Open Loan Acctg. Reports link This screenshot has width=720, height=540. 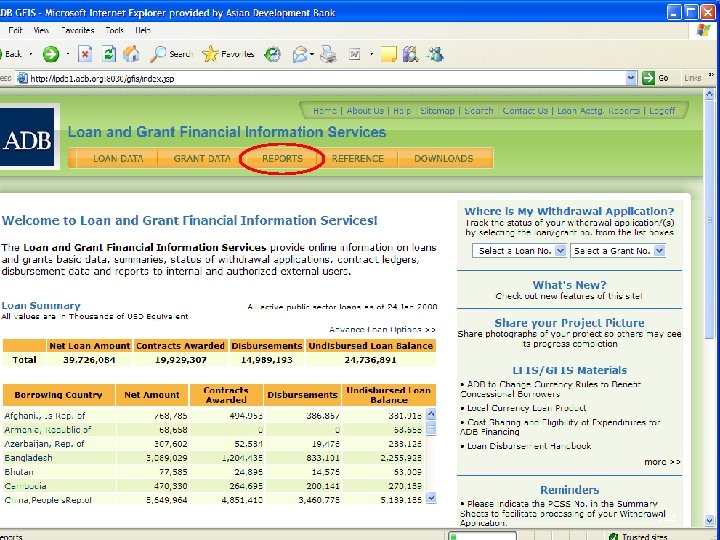(x=598, y=111)
